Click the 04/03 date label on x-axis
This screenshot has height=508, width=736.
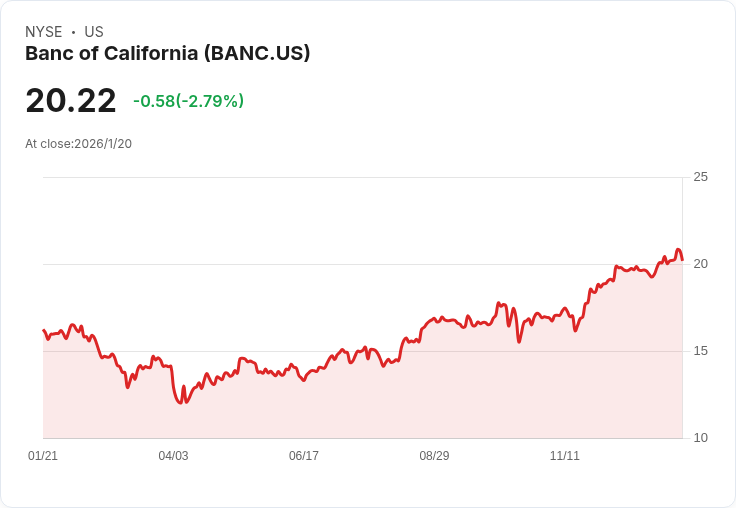coord(173,455)
